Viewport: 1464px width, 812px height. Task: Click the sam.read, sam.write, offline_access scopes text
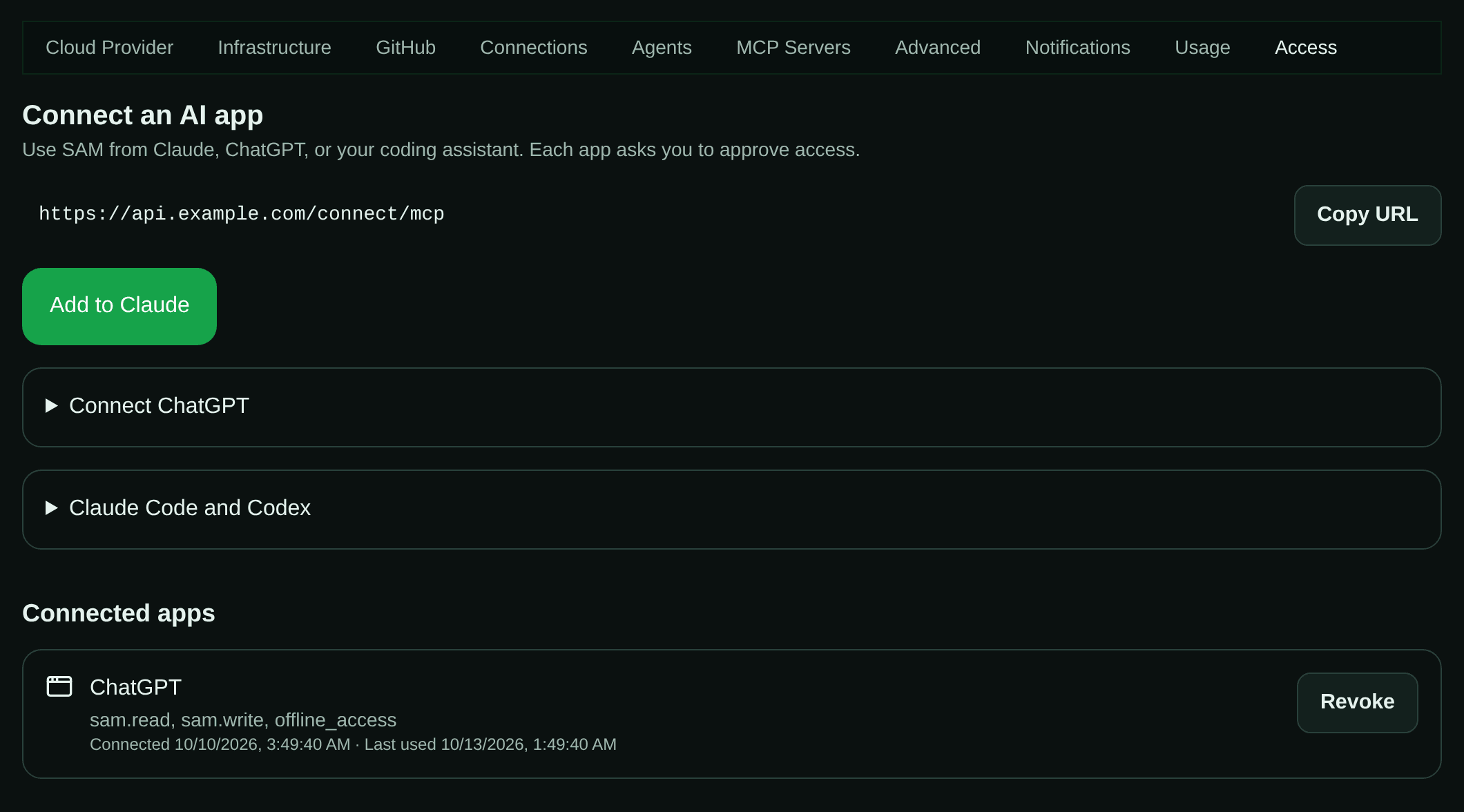point(243,720)
